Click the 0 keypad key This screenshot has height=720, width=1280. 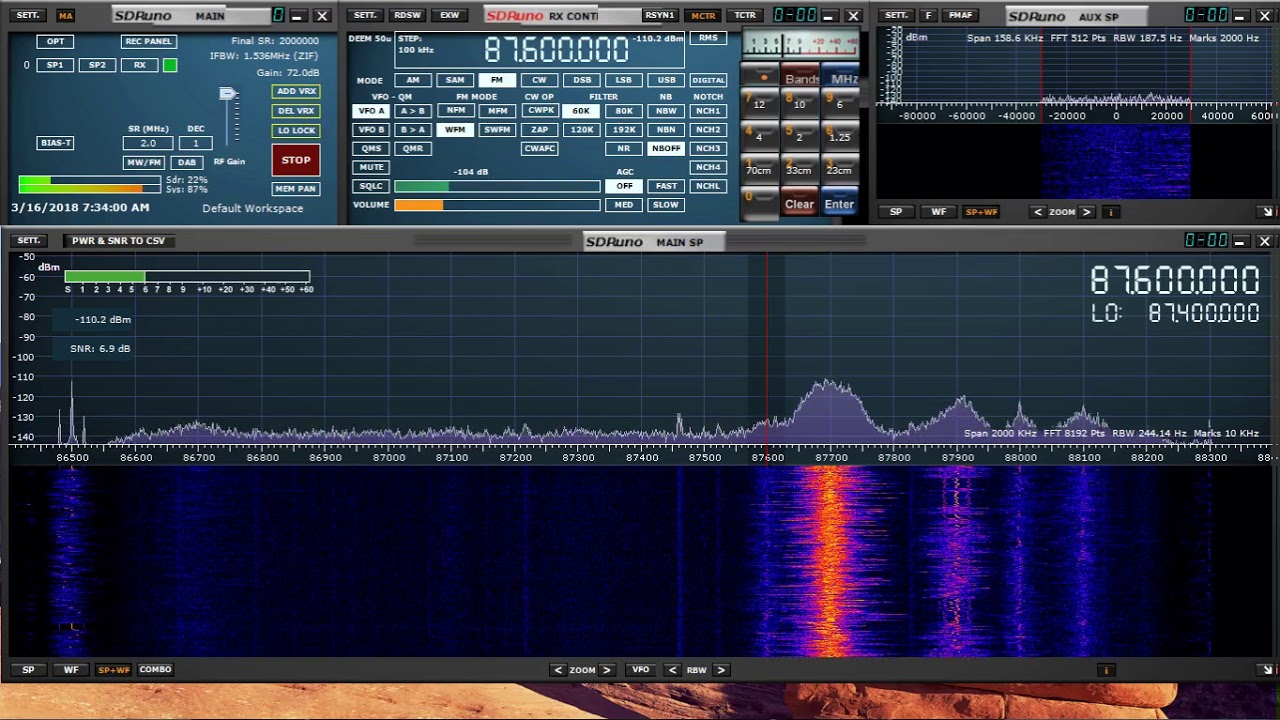pyautogui.click(x=760, y=202)
